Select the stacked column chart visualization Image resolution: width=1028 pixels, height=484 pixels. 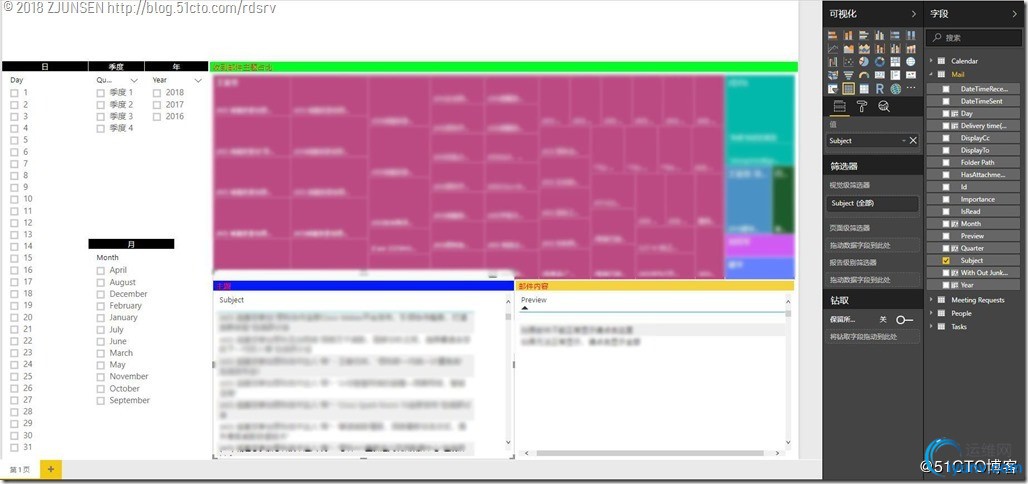[x=848, y=35]
